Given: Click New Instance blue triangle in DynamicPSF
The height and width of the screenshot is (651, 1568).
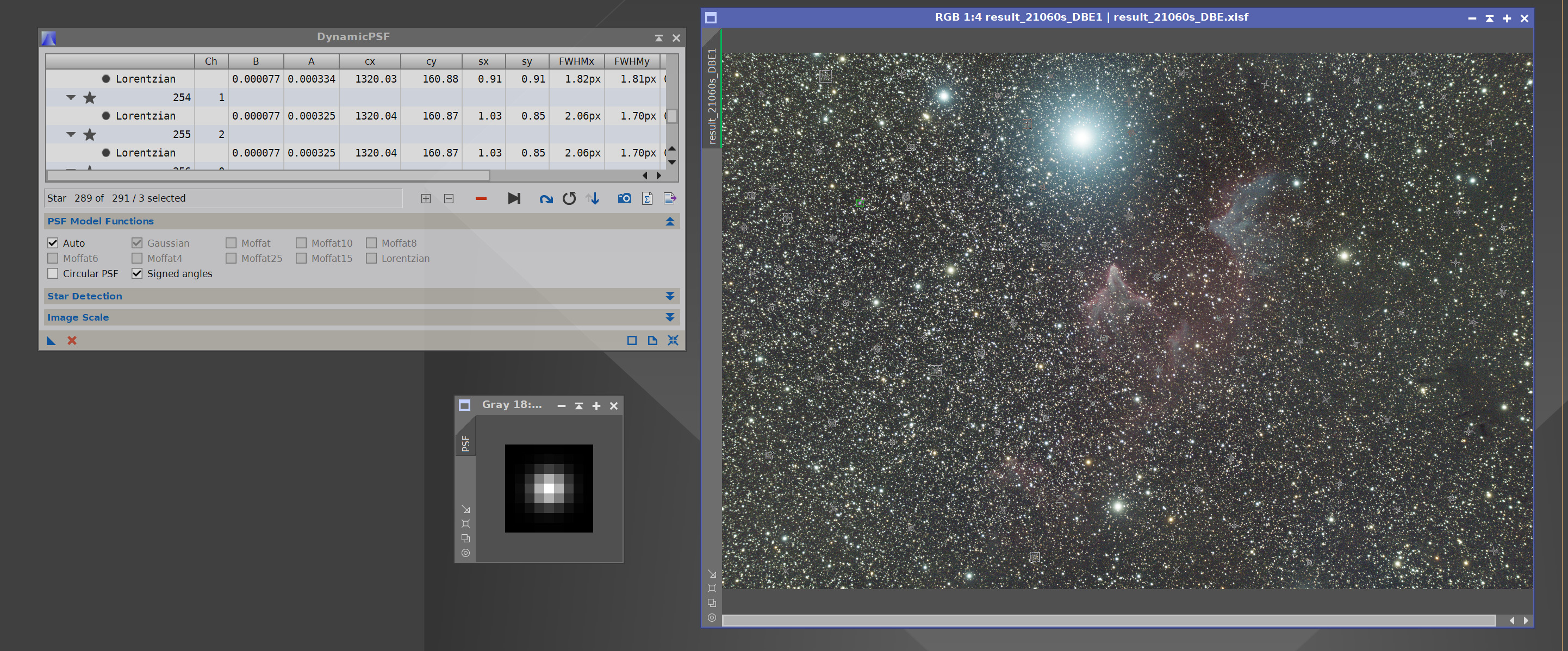Looking at the screenshot, I should tap(51, 340).
